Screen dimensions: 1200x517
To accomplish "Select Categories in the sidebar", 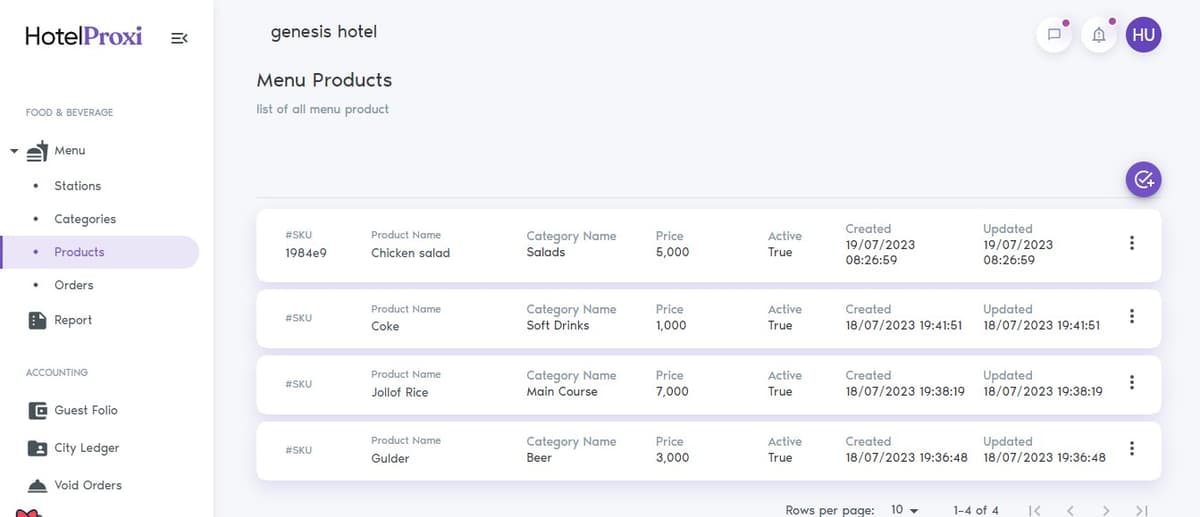I will click(x=85, y=219).
